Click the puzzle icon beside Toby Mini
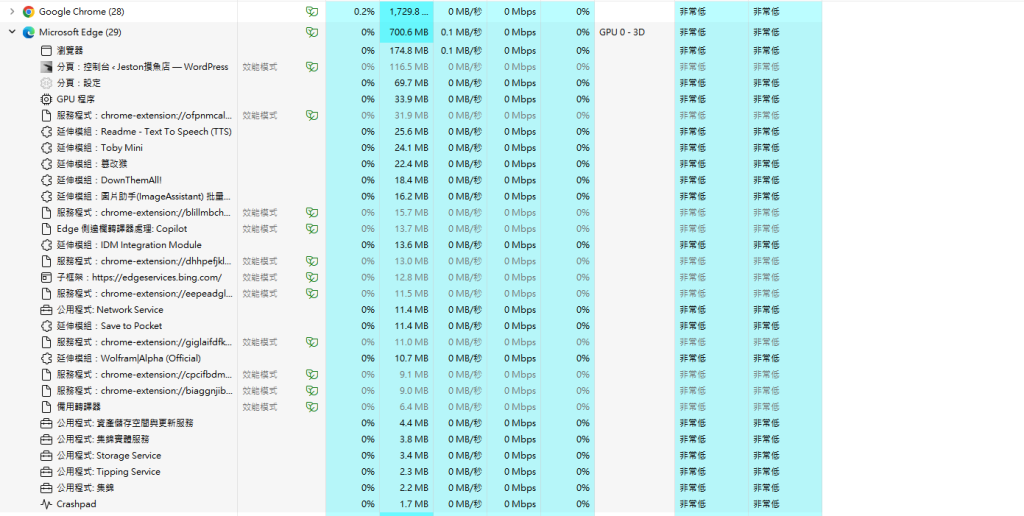Image resolution: width=1024 pixels, height=516 pixels. 46,148
